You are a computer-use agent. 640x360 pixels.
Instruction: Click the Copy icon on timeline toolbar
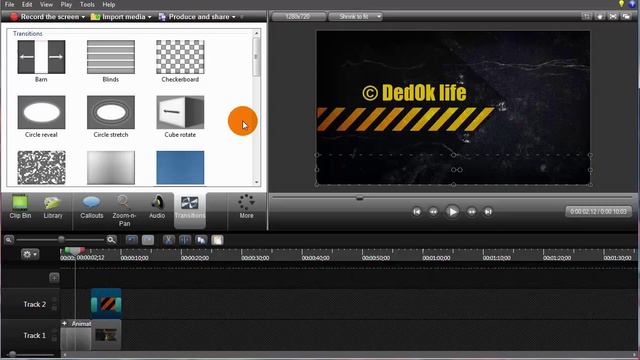click(x=201, y=240)
